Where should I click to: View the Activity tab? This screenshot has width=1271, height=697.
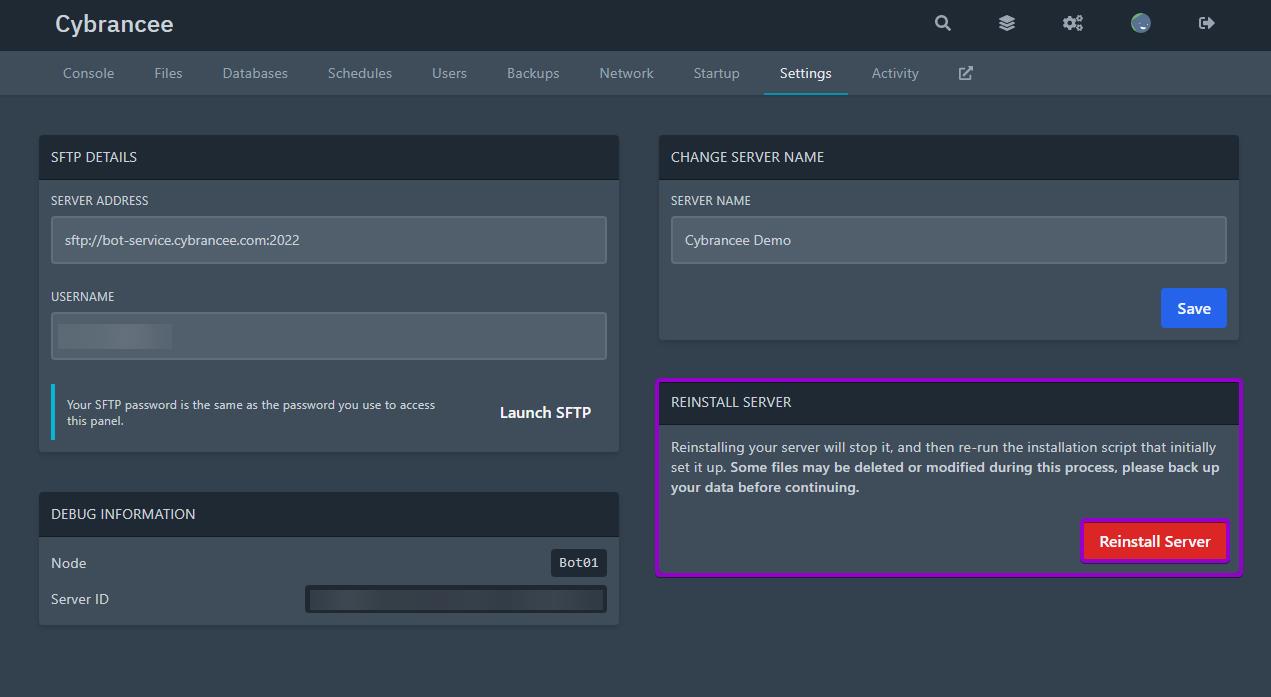pos(895,73)
